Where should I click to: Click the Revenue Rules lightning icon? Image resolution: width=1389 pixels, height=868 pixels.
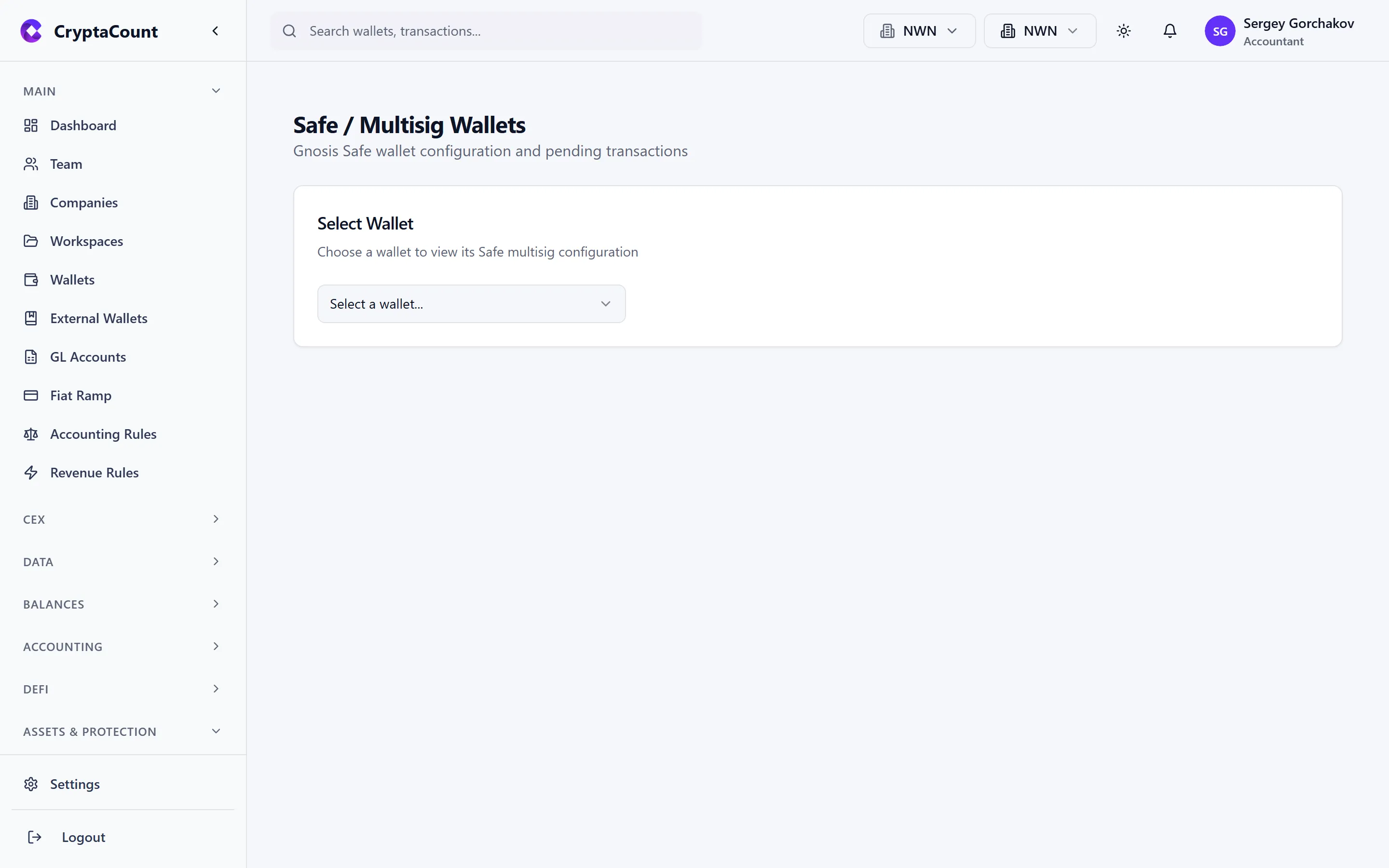(x=31, y=472)
